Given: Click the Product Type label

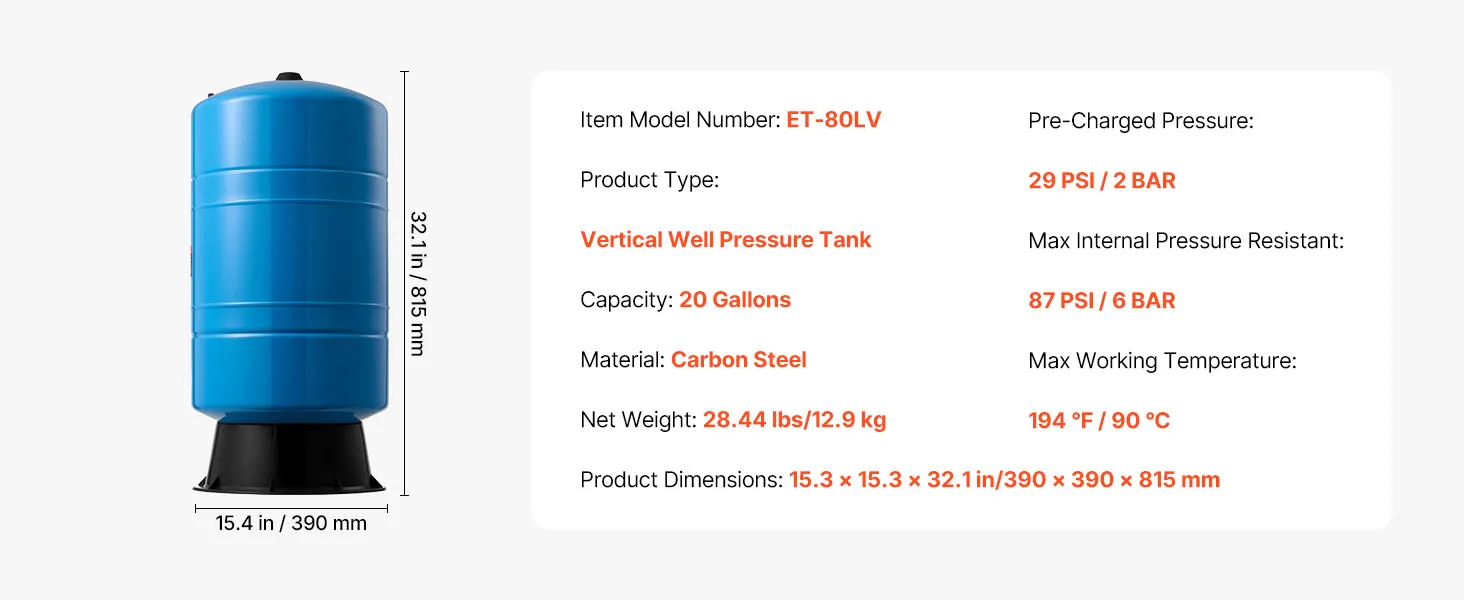Looking at the screenshot, I should pyautogui.click(x=649, y=180).
